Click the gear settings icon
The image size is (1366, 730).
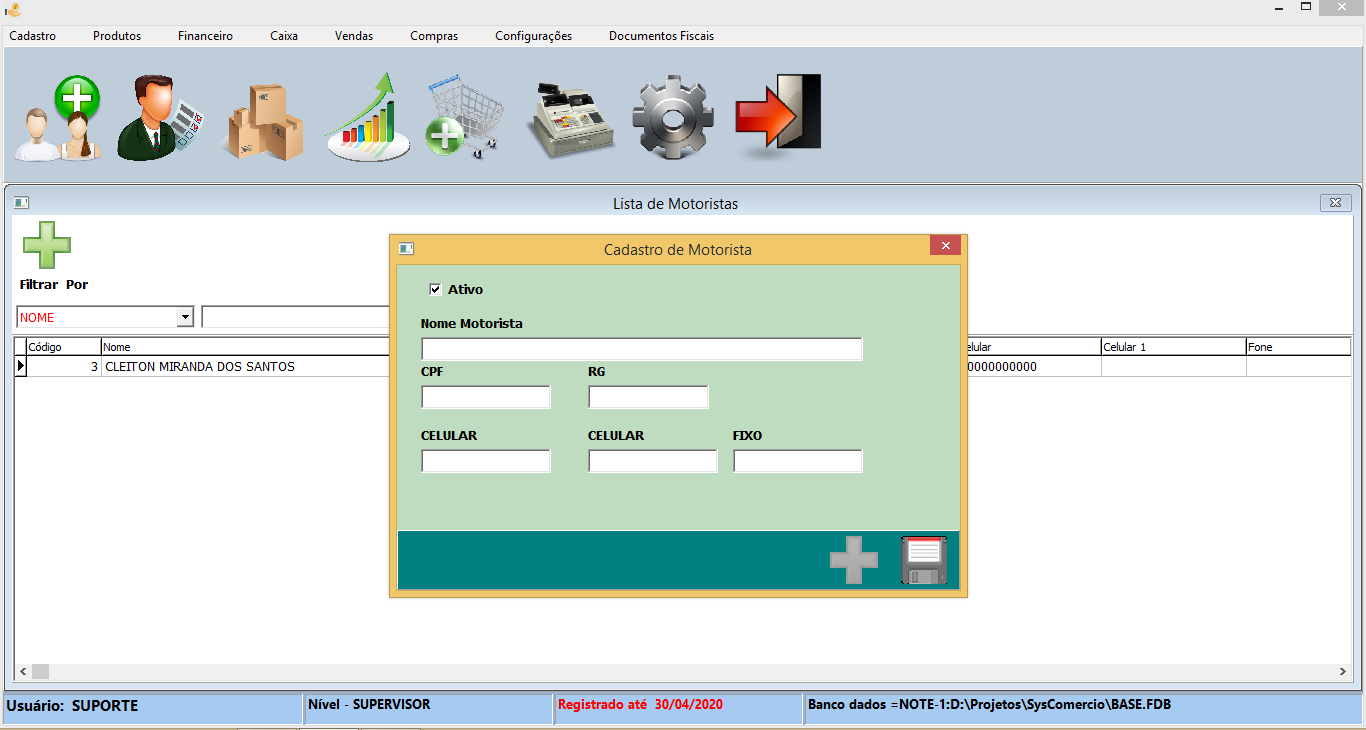(x=673, y=119)
